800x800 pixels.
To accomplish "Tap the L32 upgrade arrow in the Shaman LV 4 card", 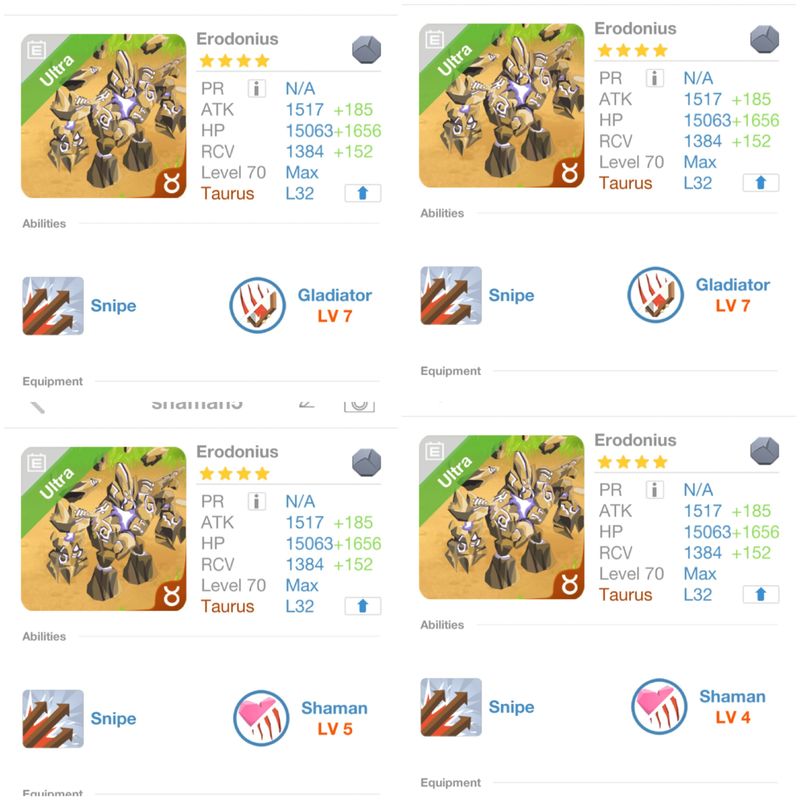I will coord(761,594).
